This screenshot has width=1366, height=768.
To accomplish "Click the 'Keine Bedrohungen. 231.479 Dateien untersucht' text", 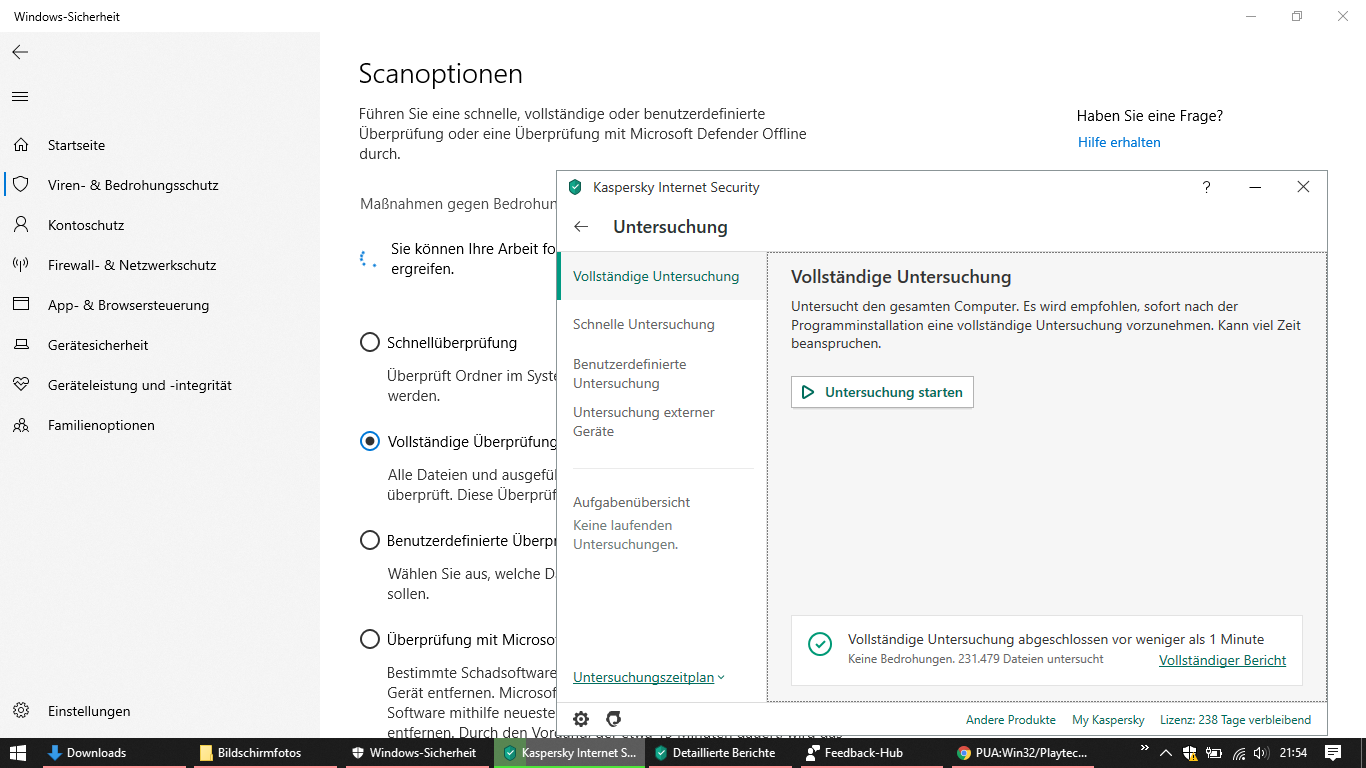I will [x=976, y=659].
